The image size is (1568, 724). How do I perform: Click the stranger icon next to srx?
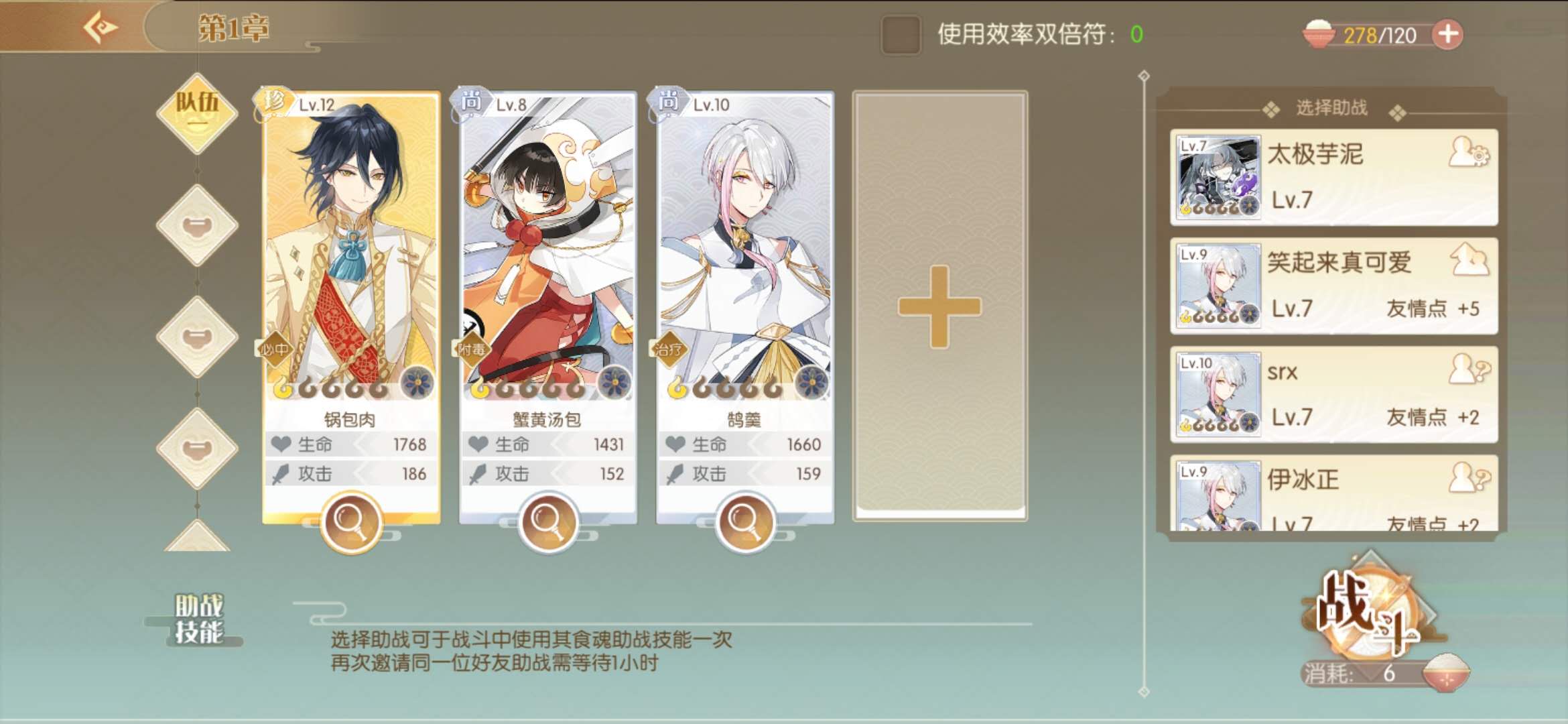tap(1469, 369)
